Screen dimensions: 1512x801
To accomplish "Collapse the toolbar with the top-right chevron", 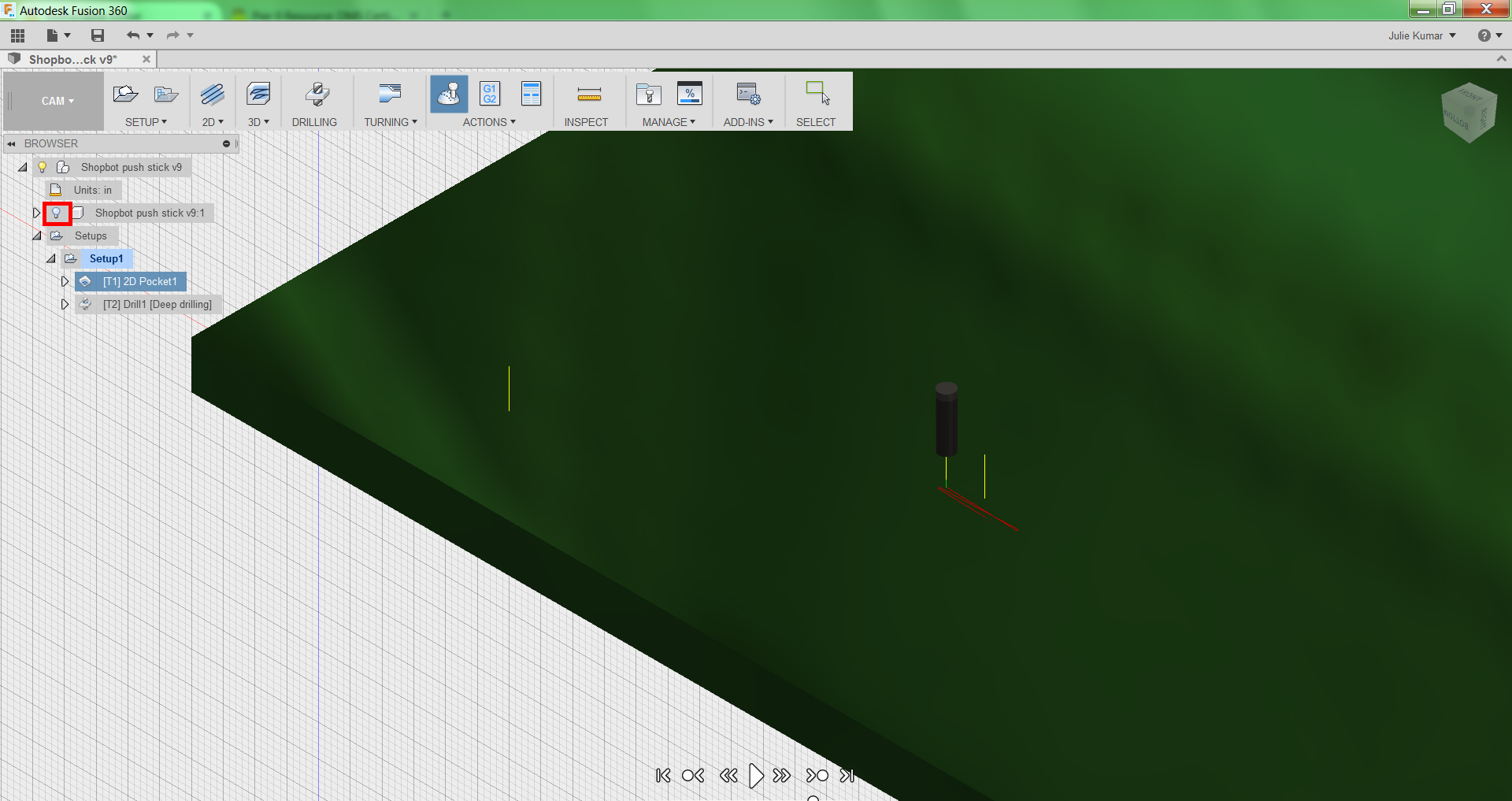I will pos(1501,59).
